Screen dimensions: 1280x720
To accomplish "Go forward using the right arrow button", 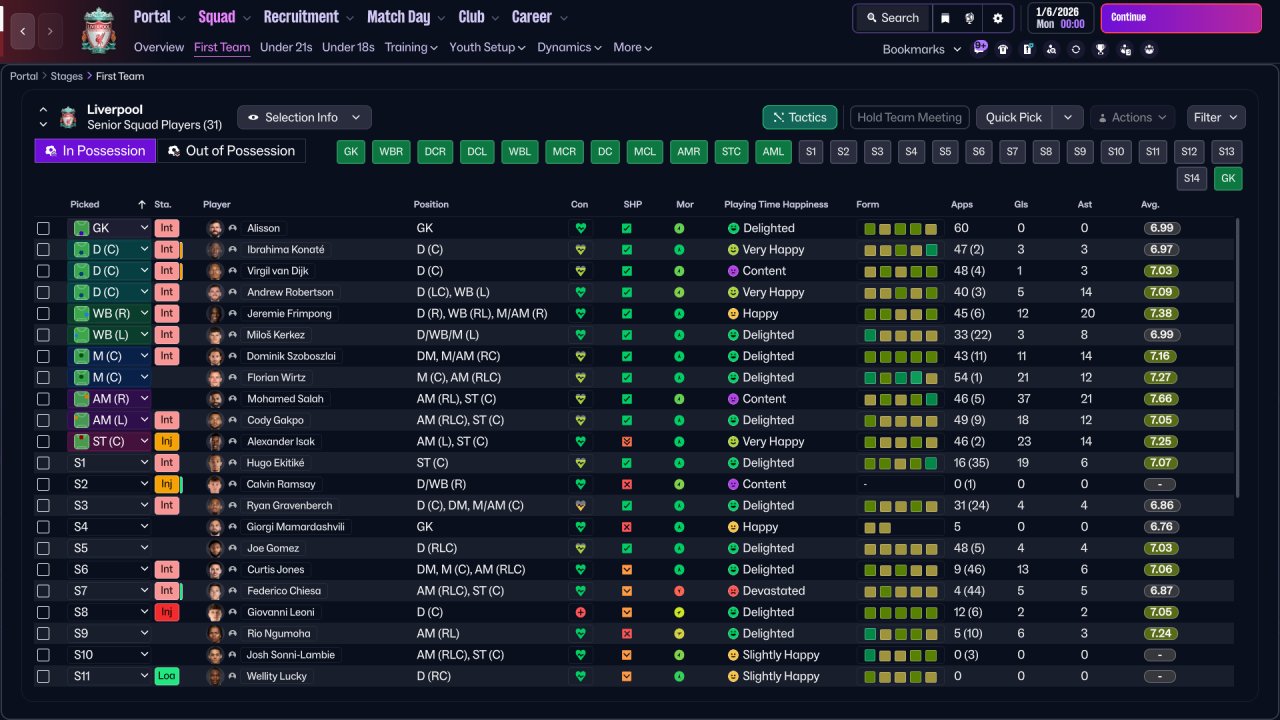I will tap(50, 31).
